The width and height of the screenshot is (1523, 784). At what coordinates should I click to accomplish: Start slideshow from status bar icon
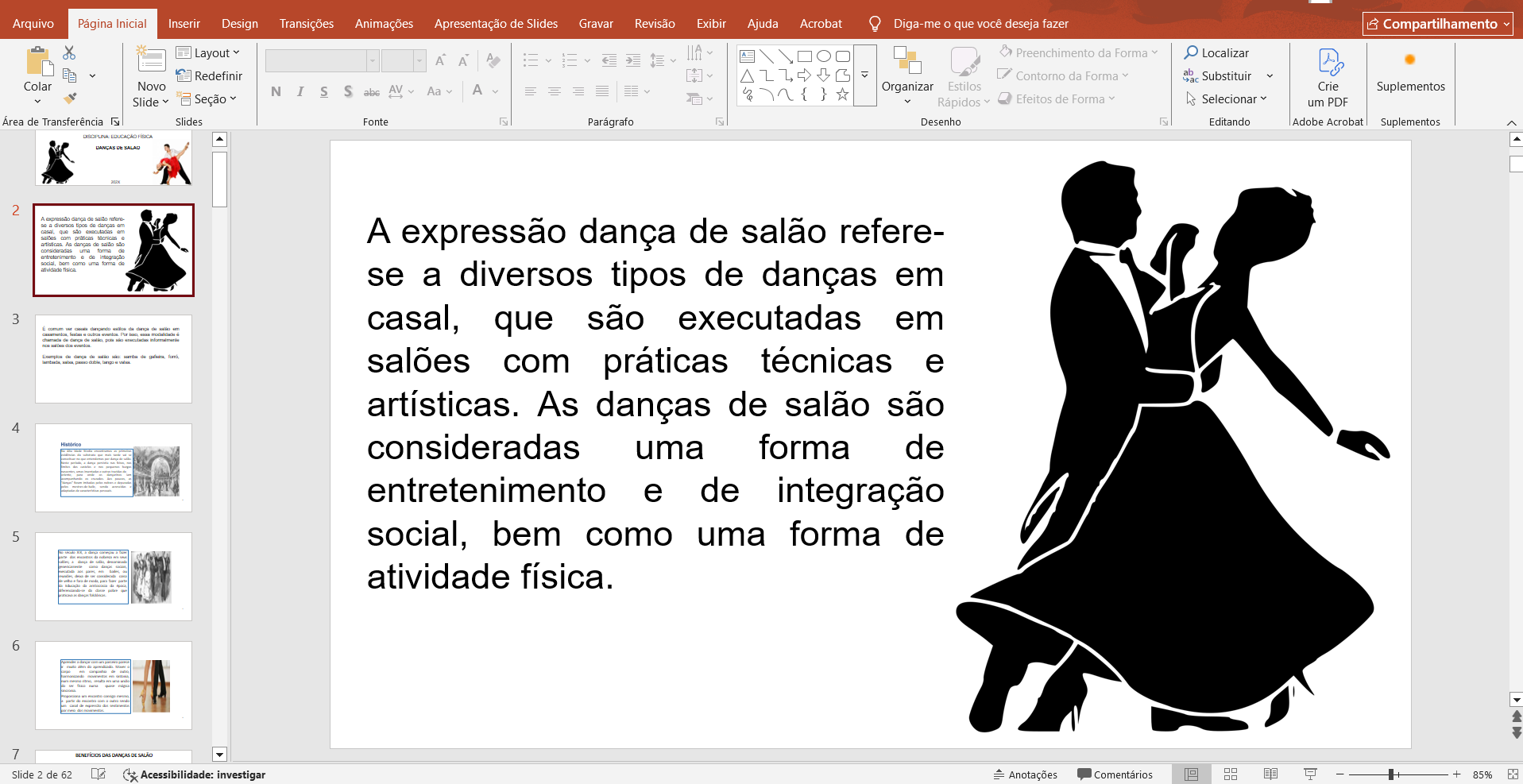1310,774
